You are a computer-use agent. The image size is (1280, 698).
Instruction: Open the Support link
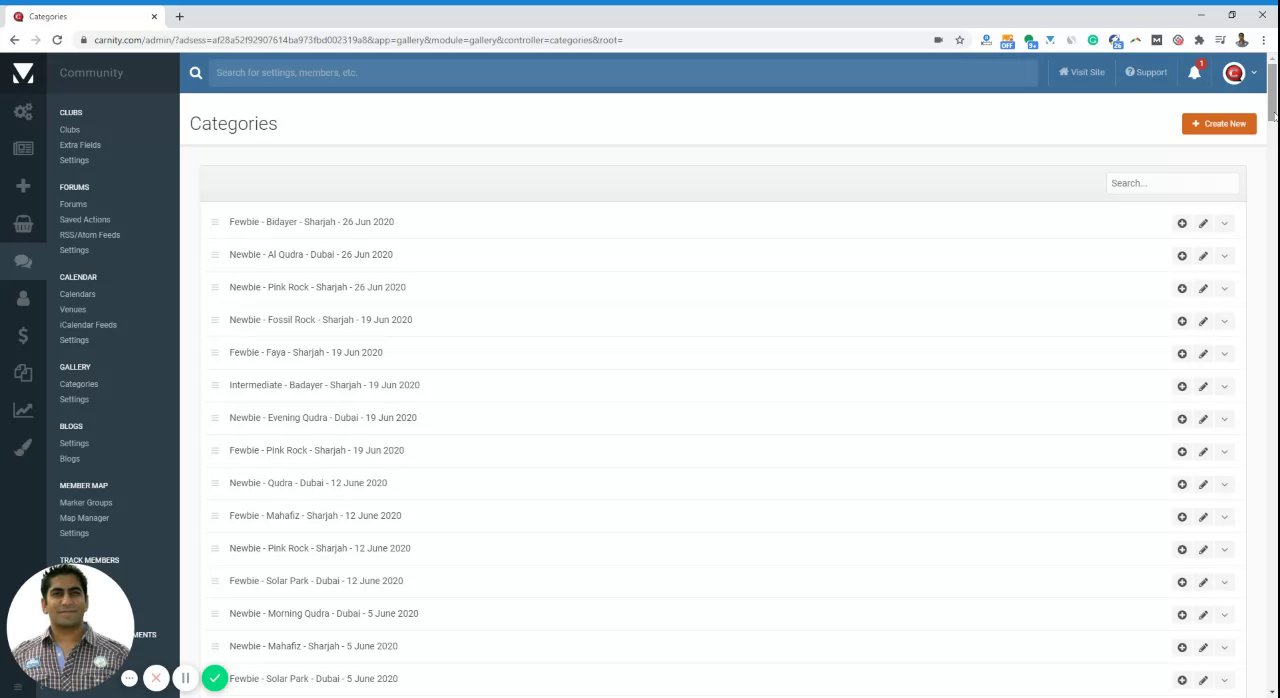[x=1146, y=72]
